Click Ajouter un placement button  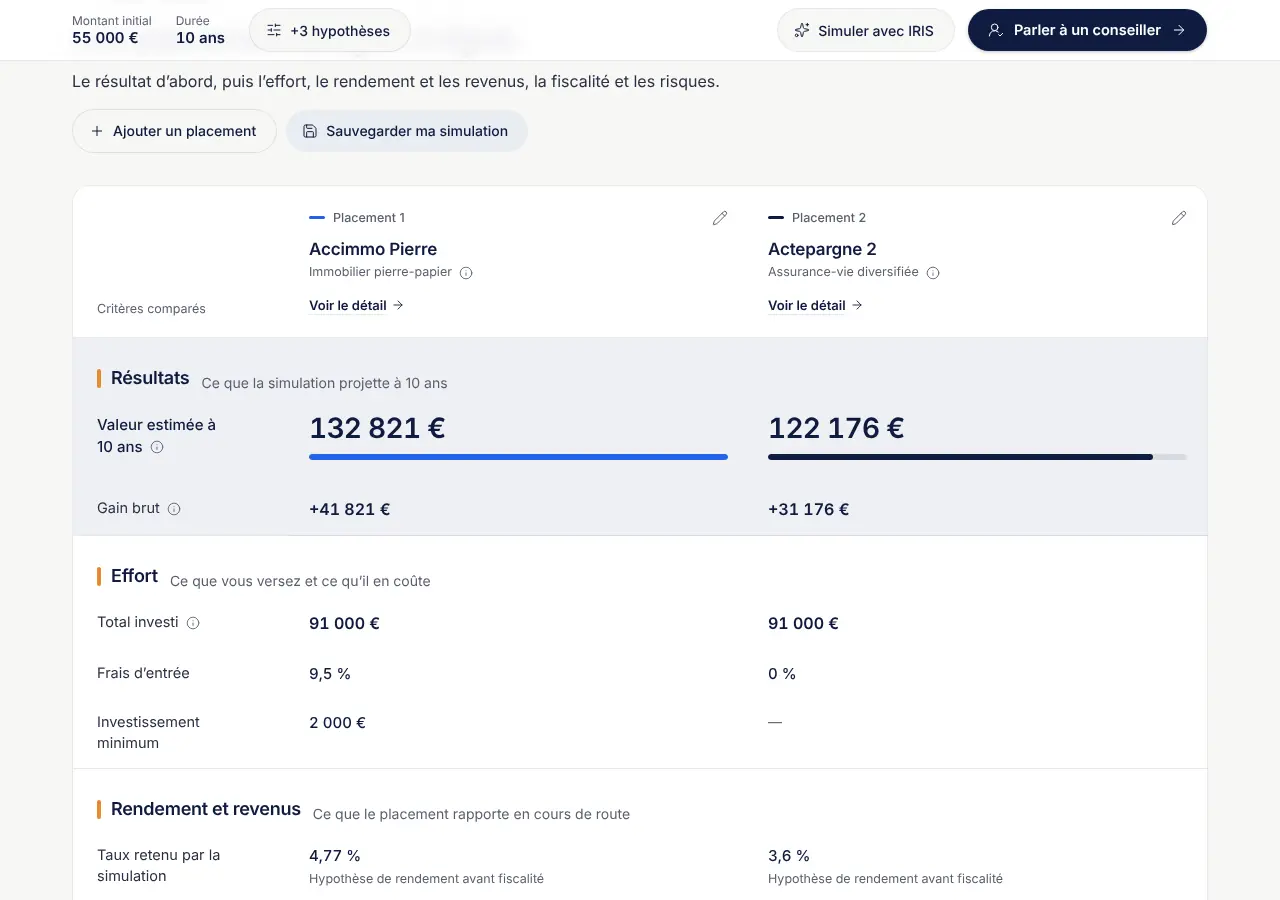(174, 131)
